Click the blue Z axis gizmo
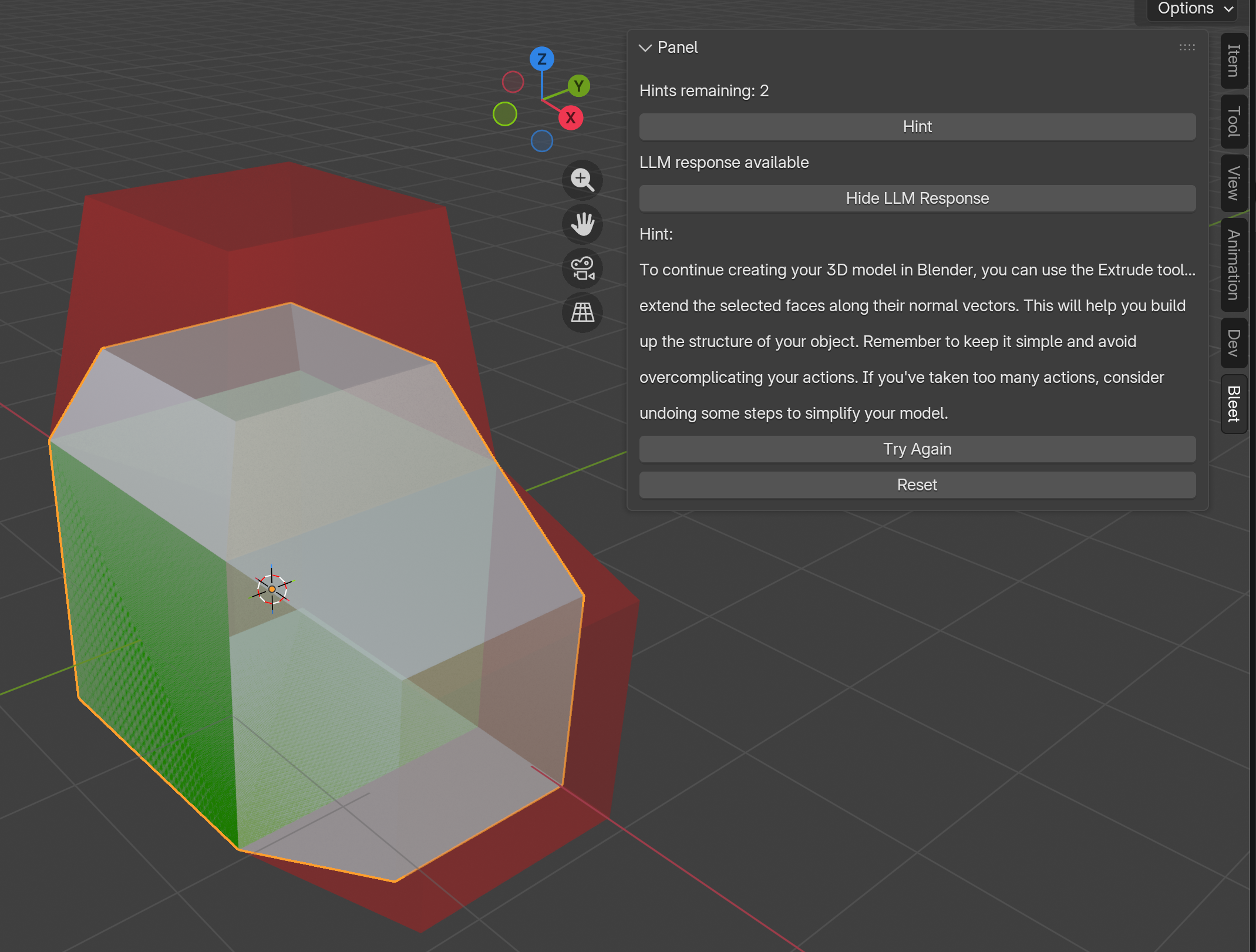The width and height of the screenshot is (1256, 952). tap(541, 59)
